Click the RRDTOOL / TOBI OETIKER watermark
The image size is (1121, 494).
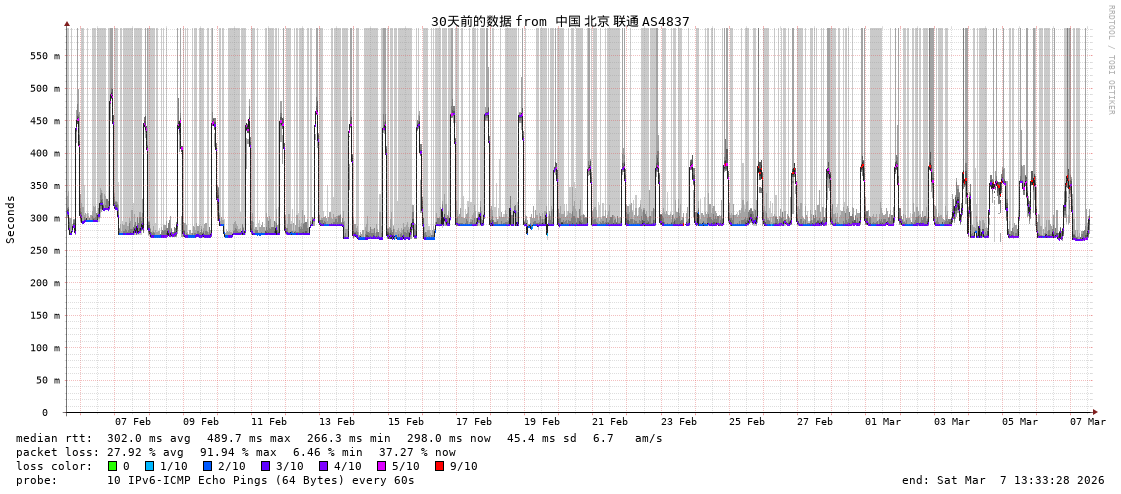tap(1110, 60)
